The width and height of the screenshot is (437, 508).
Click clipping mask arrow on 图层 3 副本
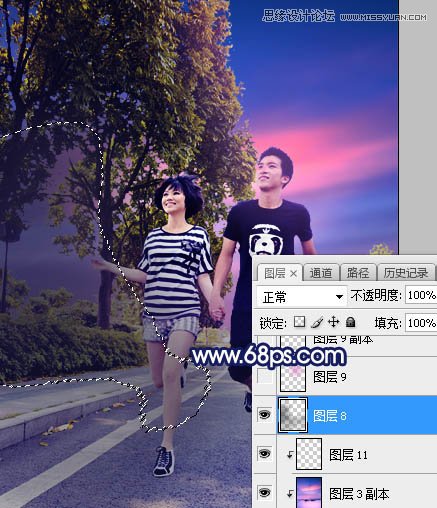290,493
